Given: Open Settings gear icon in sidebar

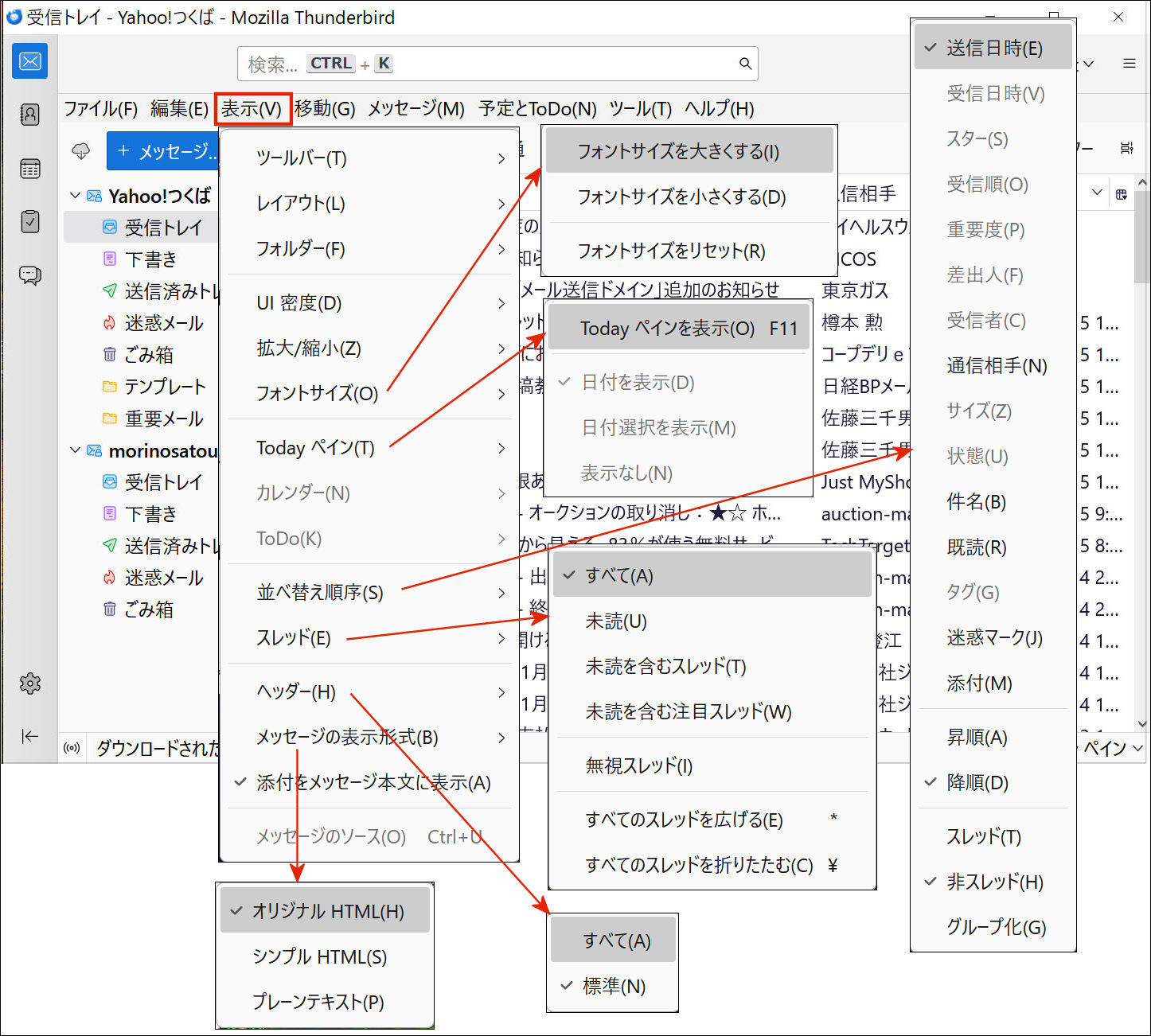Looking at the screenshot, I should [x=30, y=683].
